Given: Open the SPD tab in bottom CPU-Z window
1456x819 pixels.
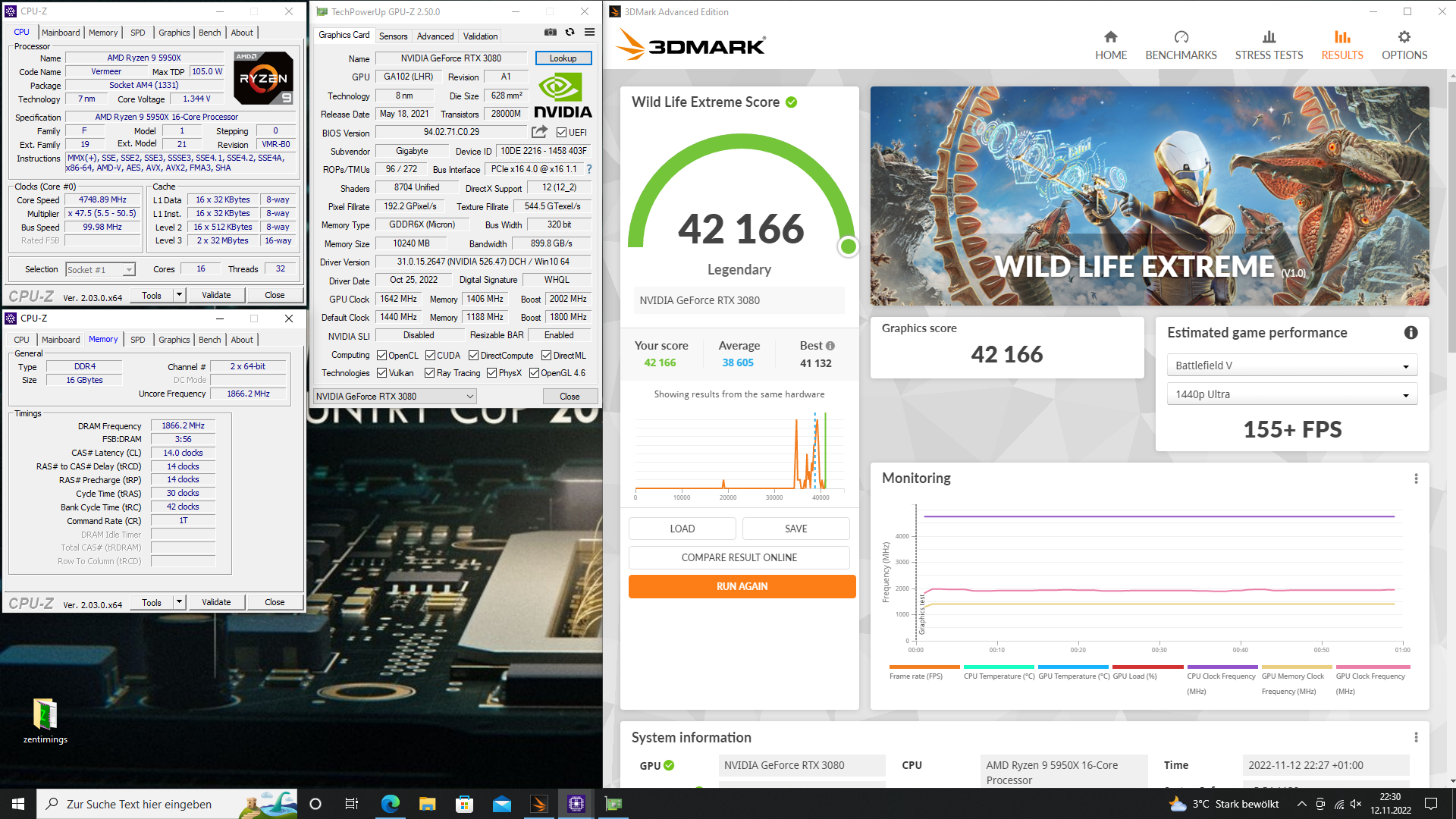Looking at the screenshot, I should tap(138, 340).
